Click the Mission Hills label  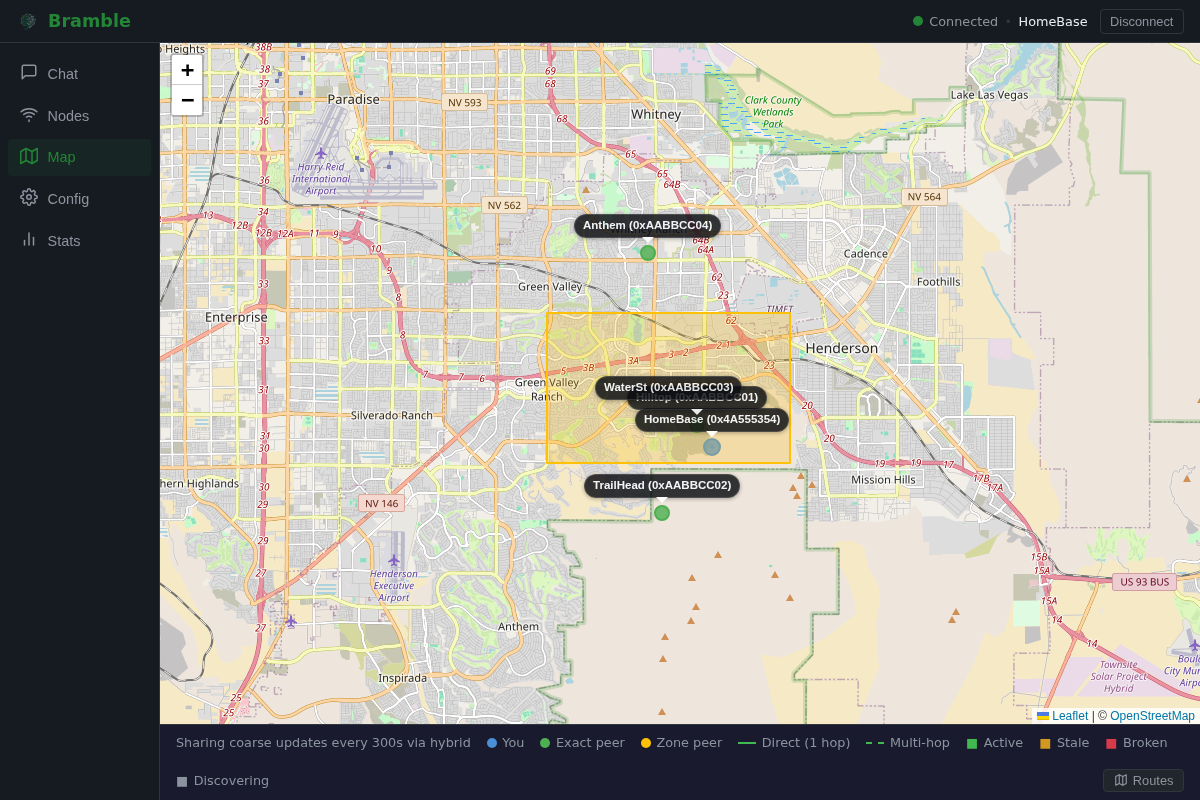click(x=883, y=480)
